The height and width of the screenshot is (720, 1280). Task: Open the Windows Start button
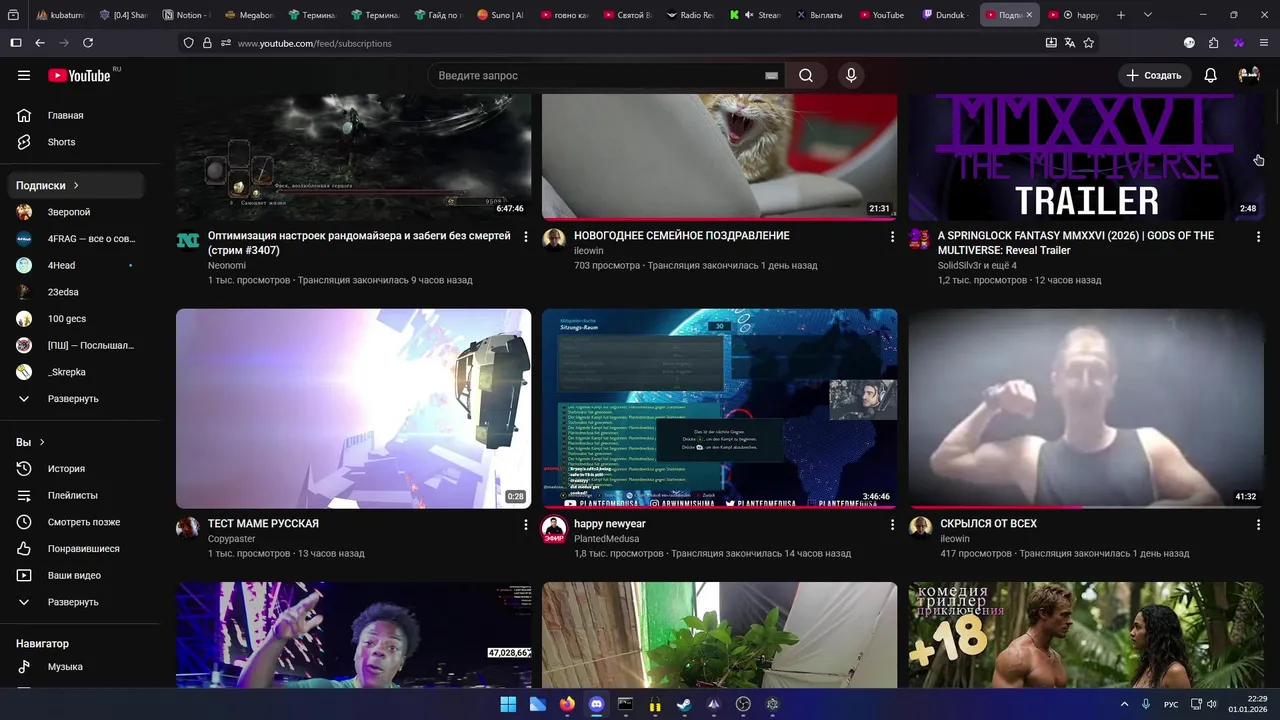click(x=508, y=704)
